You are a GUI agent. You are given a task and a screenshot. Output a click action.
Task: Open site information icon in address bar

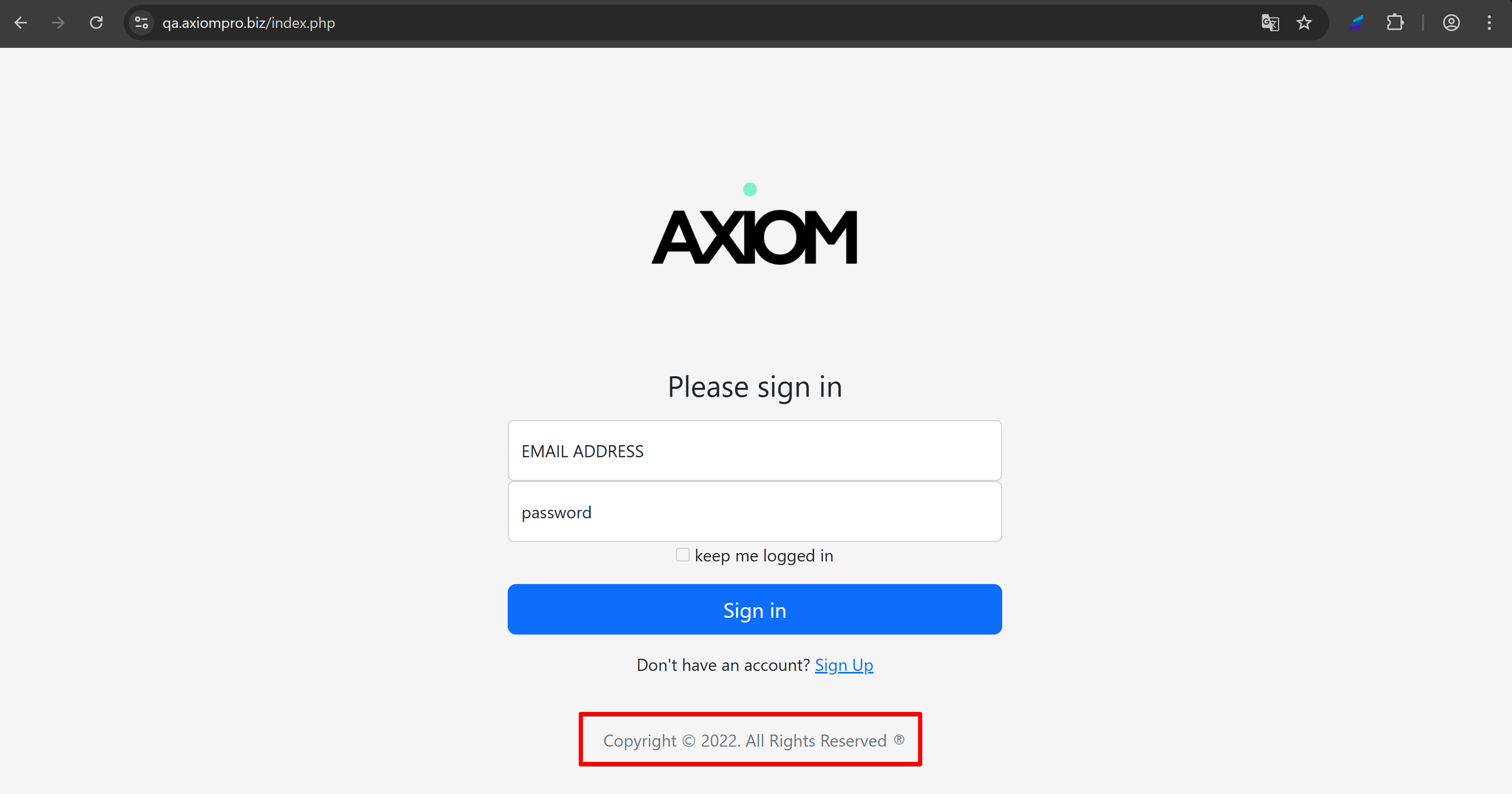142,23
